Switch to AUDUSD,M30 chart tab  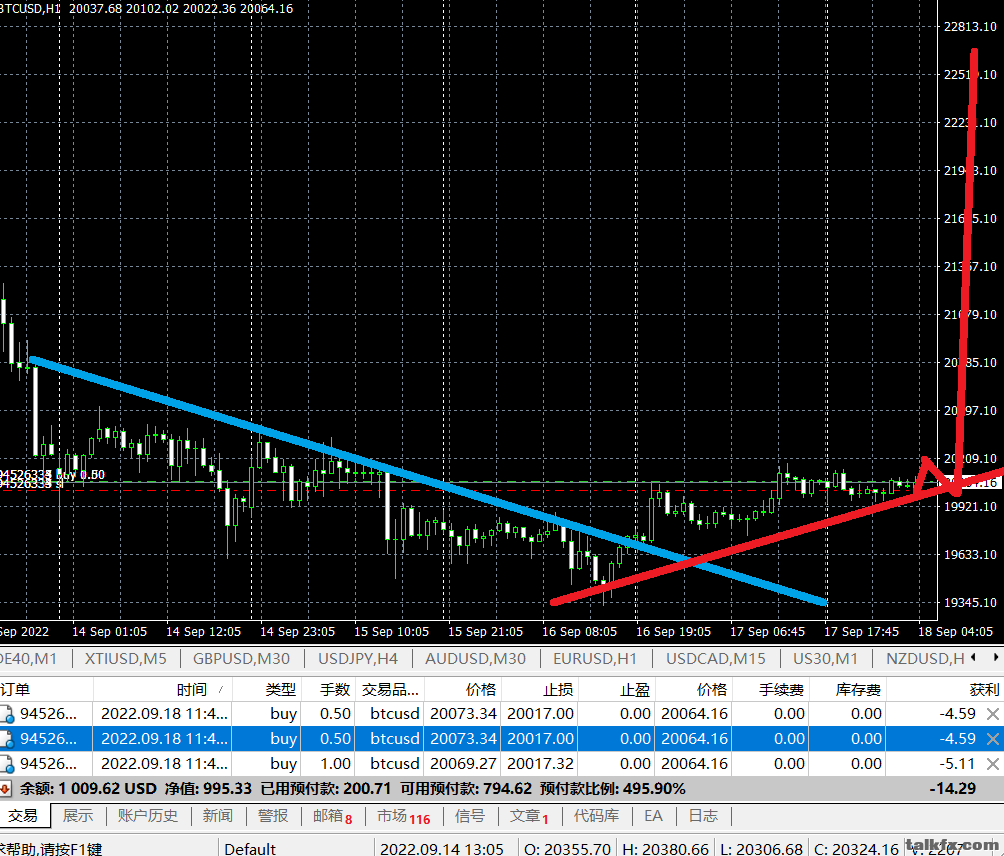(475, 658)
